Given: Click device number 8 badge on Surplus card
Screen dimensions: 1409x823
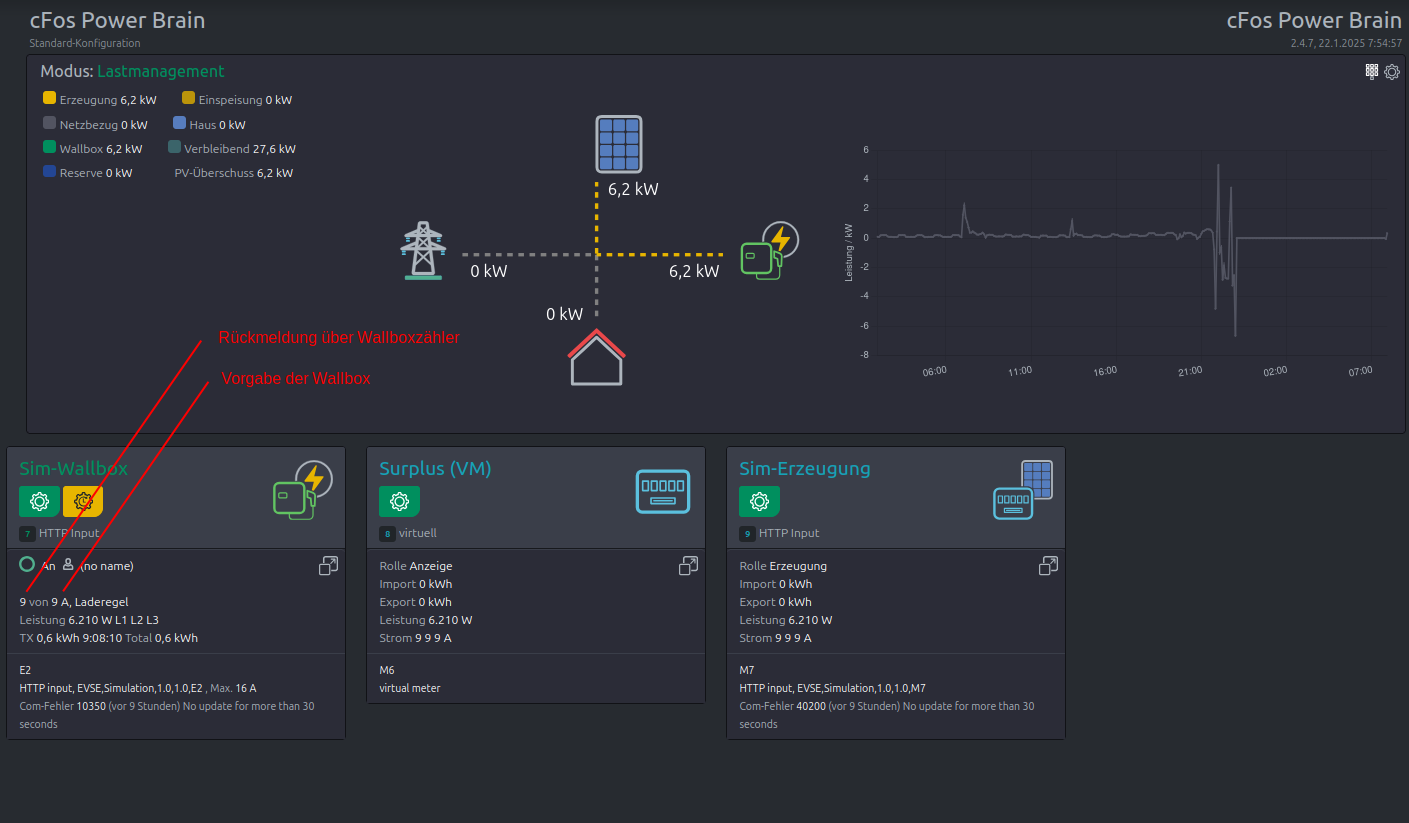Looking at the screenshot, I should (387, 534).
